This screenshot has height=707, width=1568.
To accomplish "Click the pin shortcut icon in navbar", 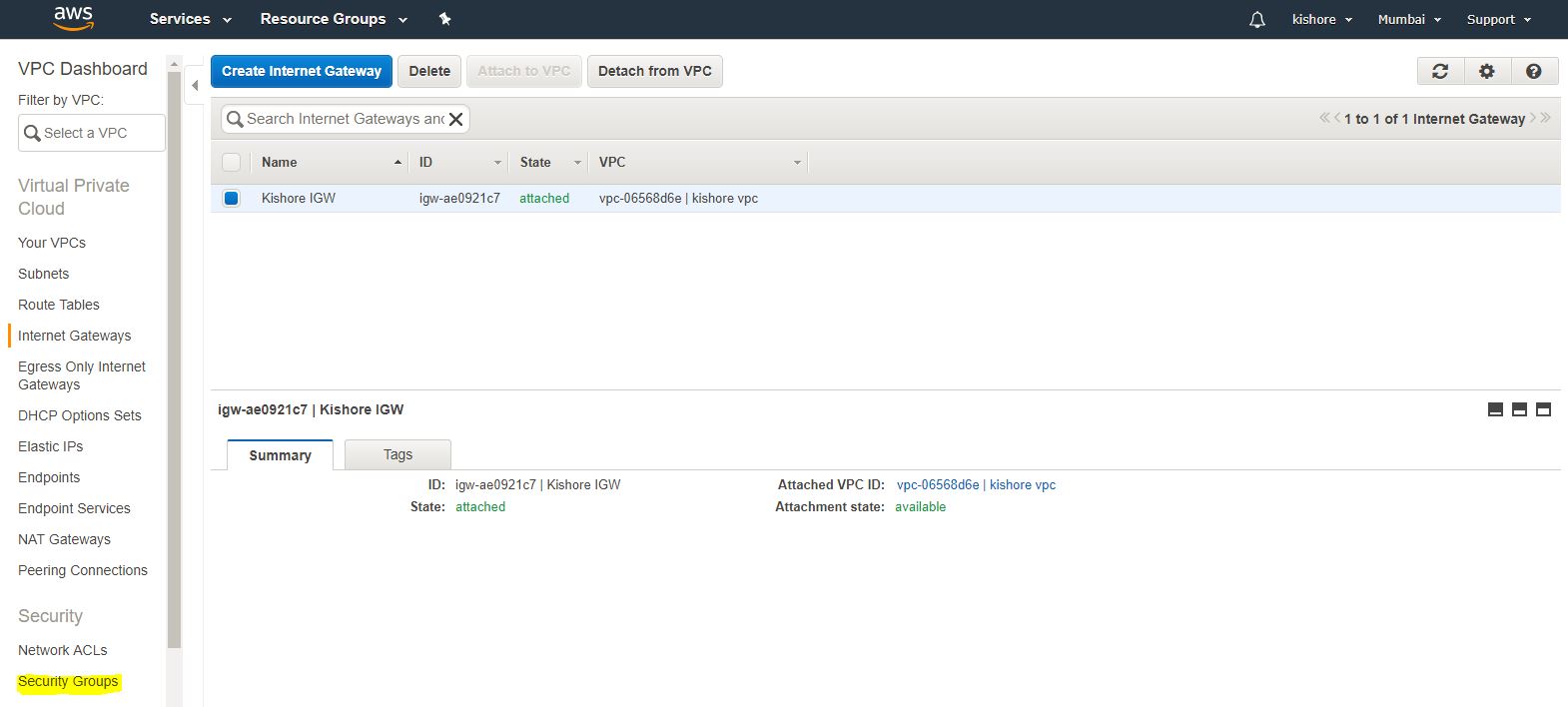I will pyautogui.click(x=445, y=19).
